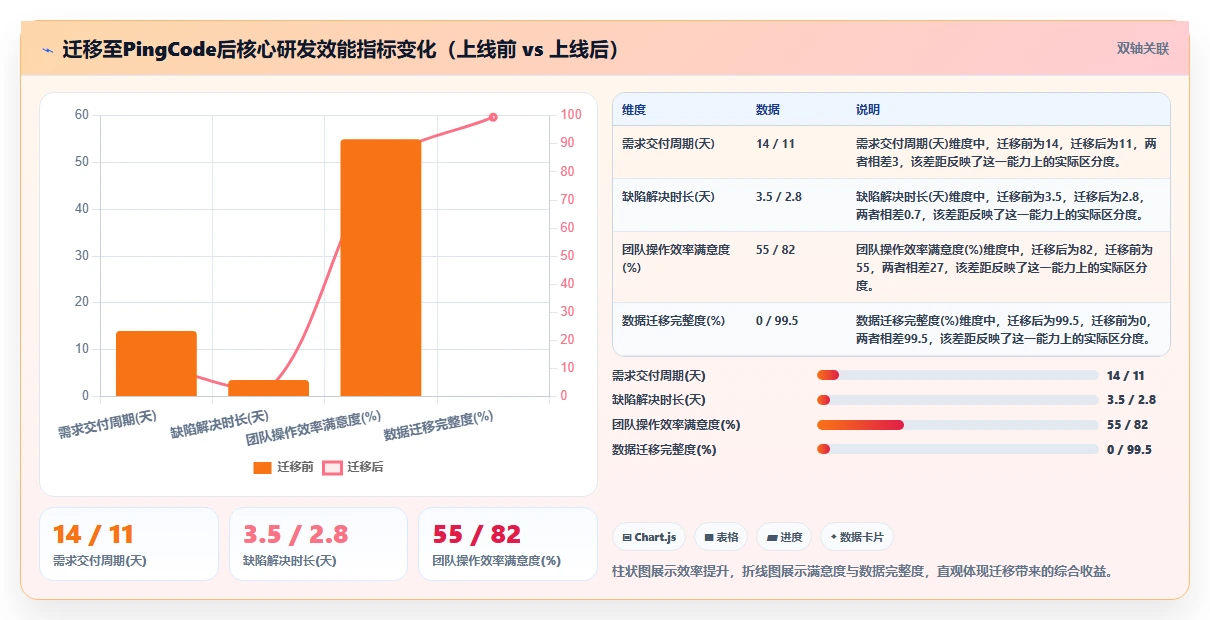Click the 团队操作效率满意度(%) progress bar

(x=957, y=425)
